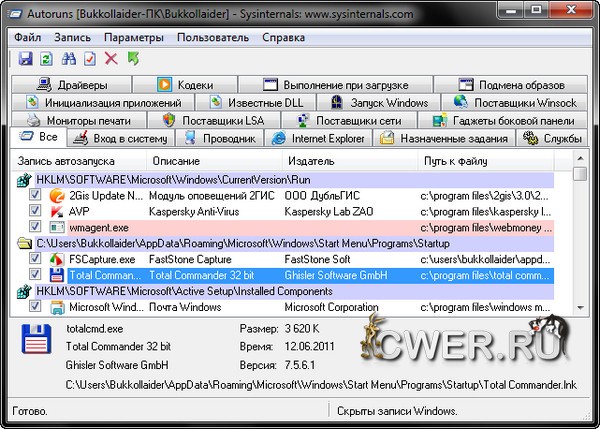This screenshot has width=600, height=429.
Task: Sort by Запись автозапуска column header
Action: 78,161
